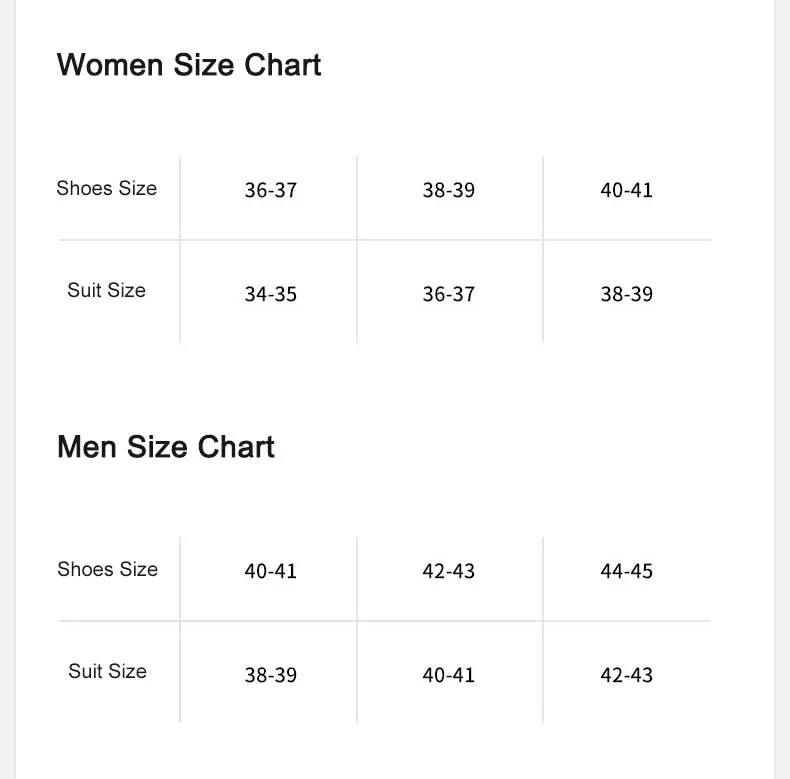Pick women's shoes size 40-41 cell
The height and width of the screenshot is (779, 790).
pyautogui.click(x=626, y=190)
